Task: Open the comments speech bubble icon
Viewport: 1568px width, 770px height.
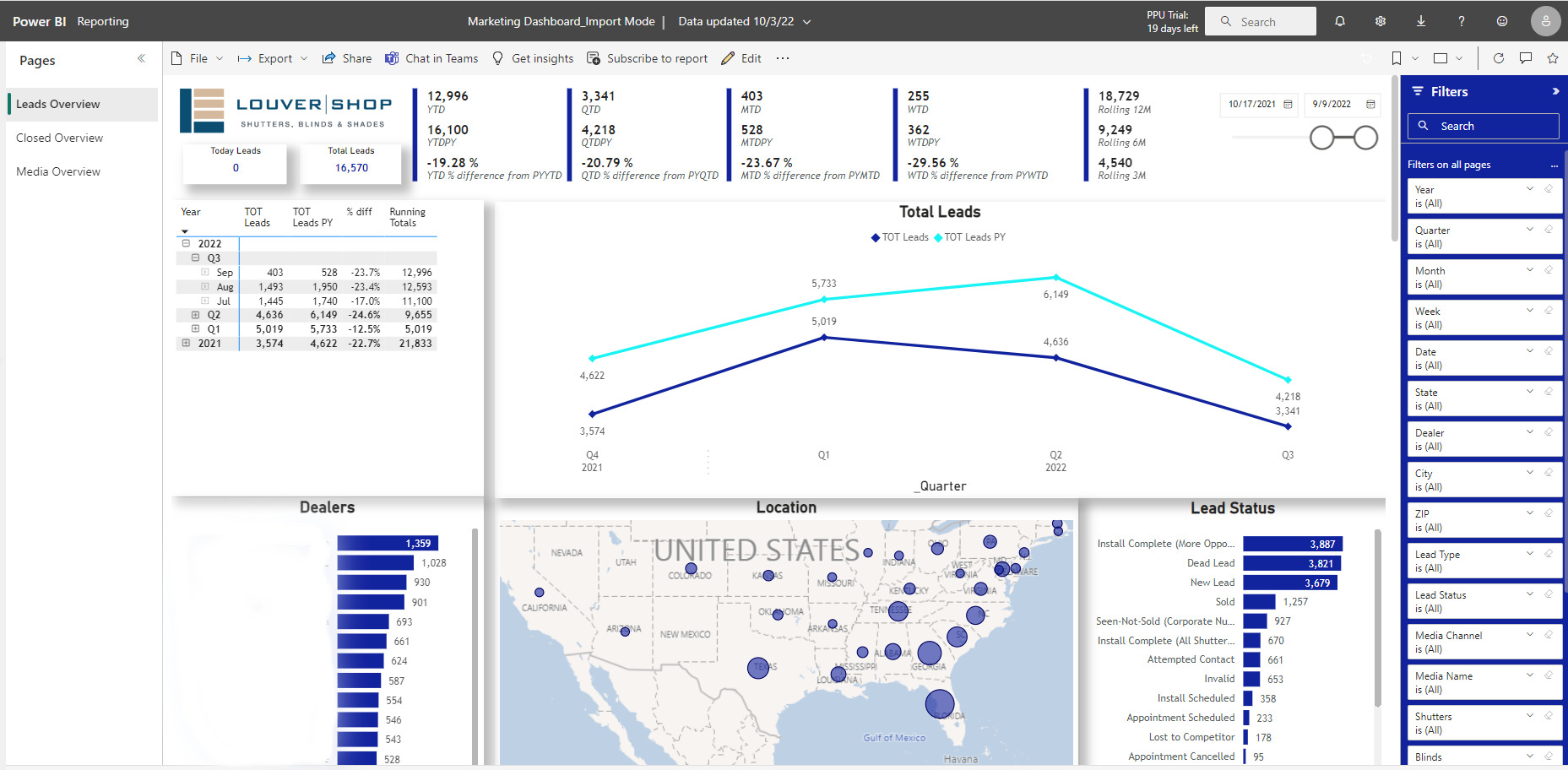Action: (1526, 58)
